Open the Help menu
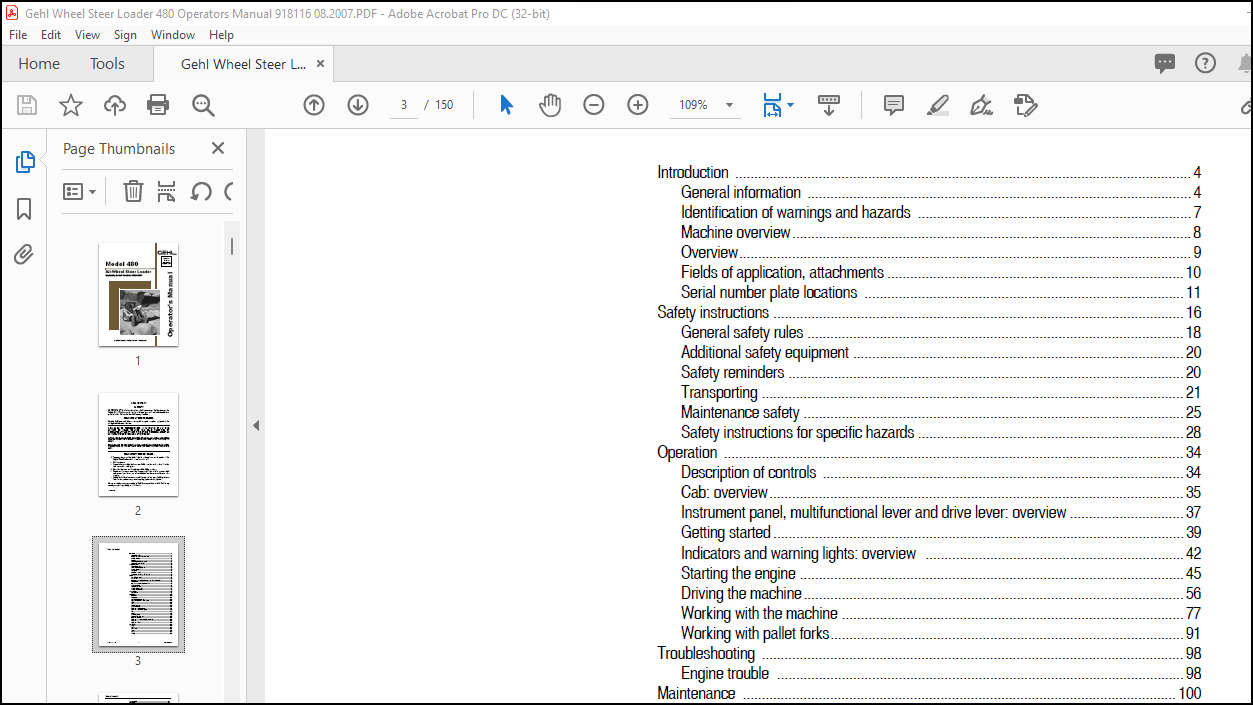The image size is (1253, 705). click(x=222, y=34)
